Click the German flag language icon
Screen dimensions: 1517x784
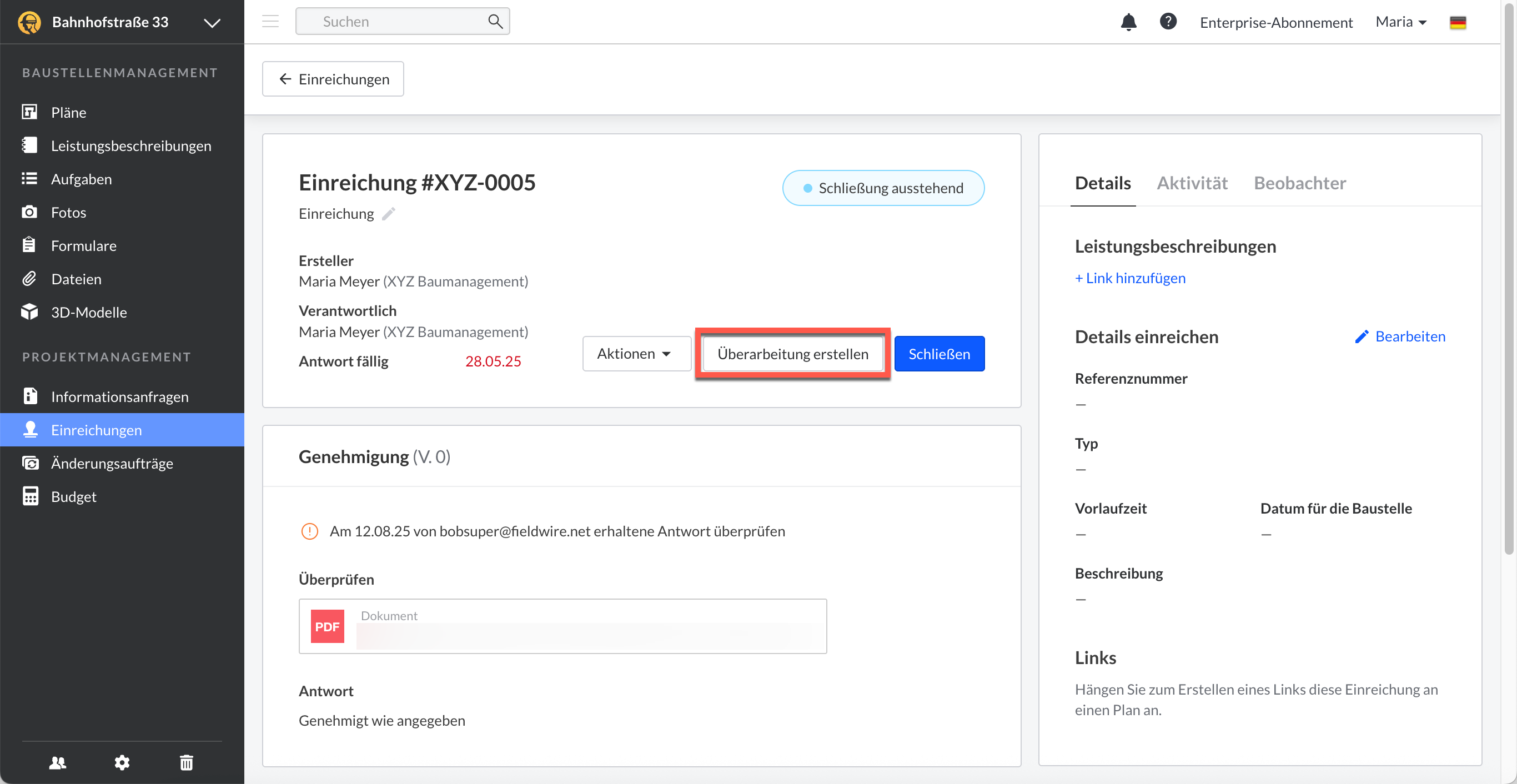click(1458, 22)
